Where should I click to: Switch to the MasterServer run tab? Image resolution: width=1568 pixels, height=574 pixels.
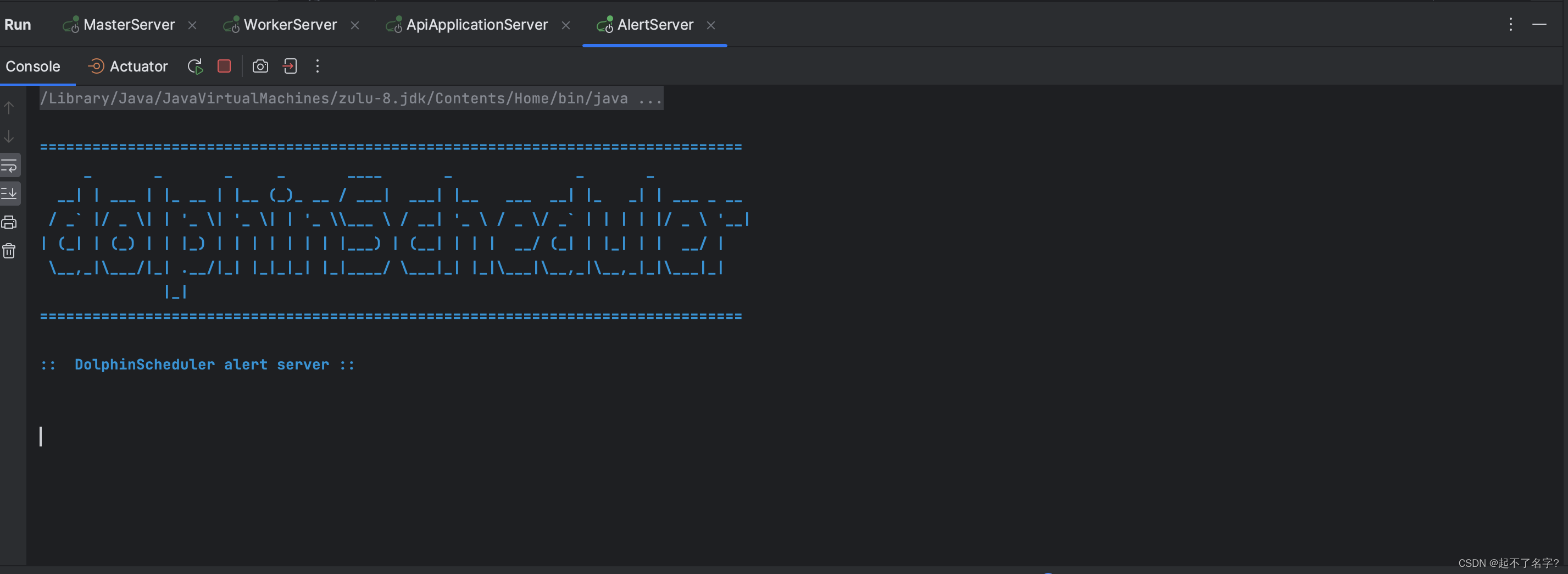coord(119,25)
